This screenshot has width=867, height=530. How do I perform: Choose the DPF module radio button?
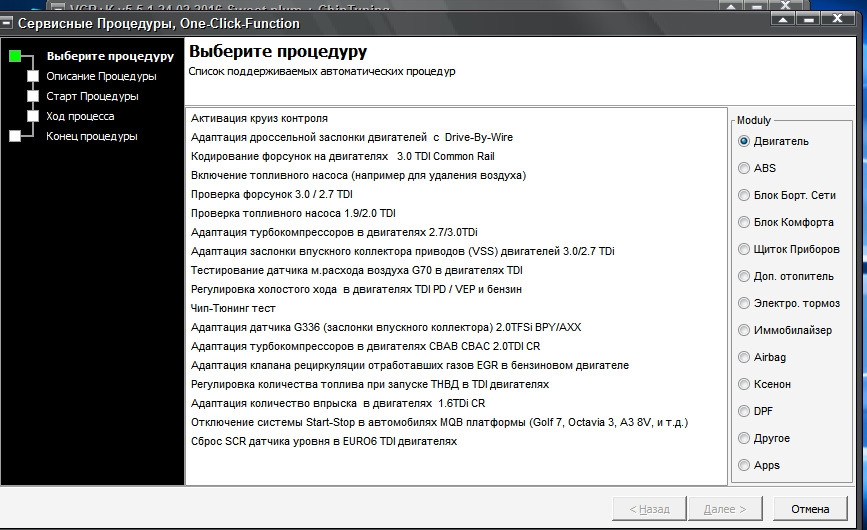point(743,411)
